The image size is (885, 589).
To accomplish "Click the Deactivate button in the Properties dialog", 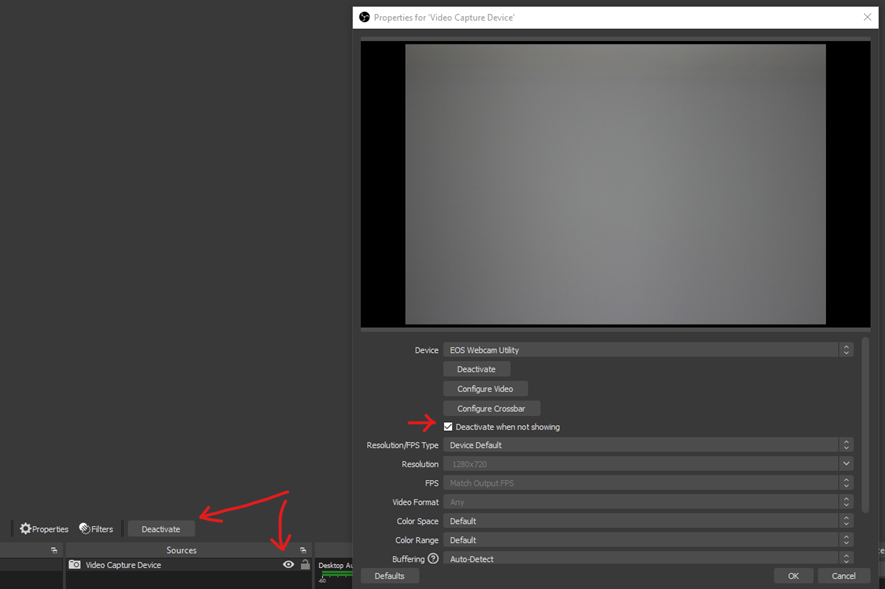I will click(x=476, y=369).
